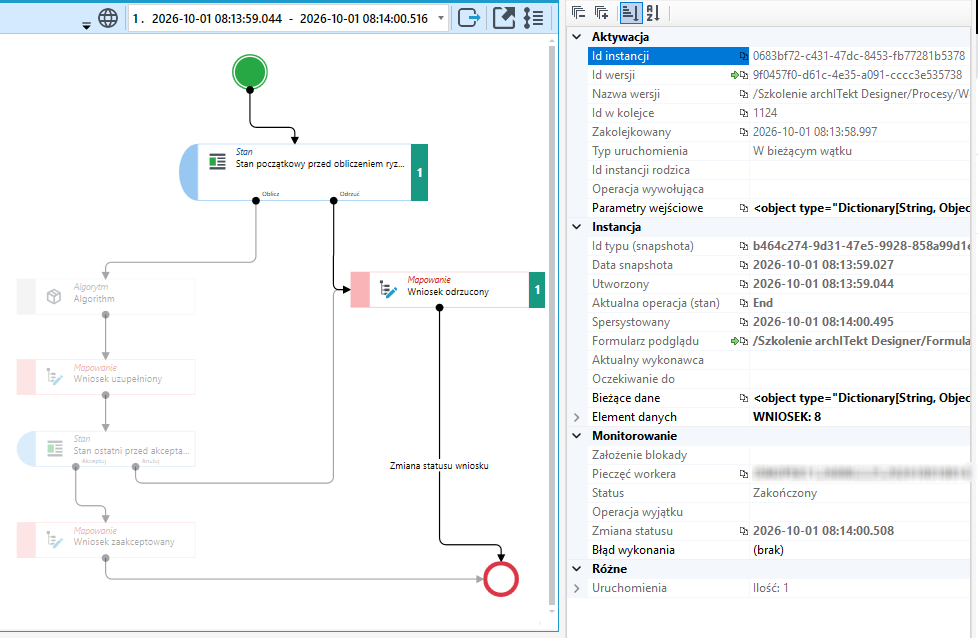Click the list-tree icon in the toolbar

(x=533, y=18)
